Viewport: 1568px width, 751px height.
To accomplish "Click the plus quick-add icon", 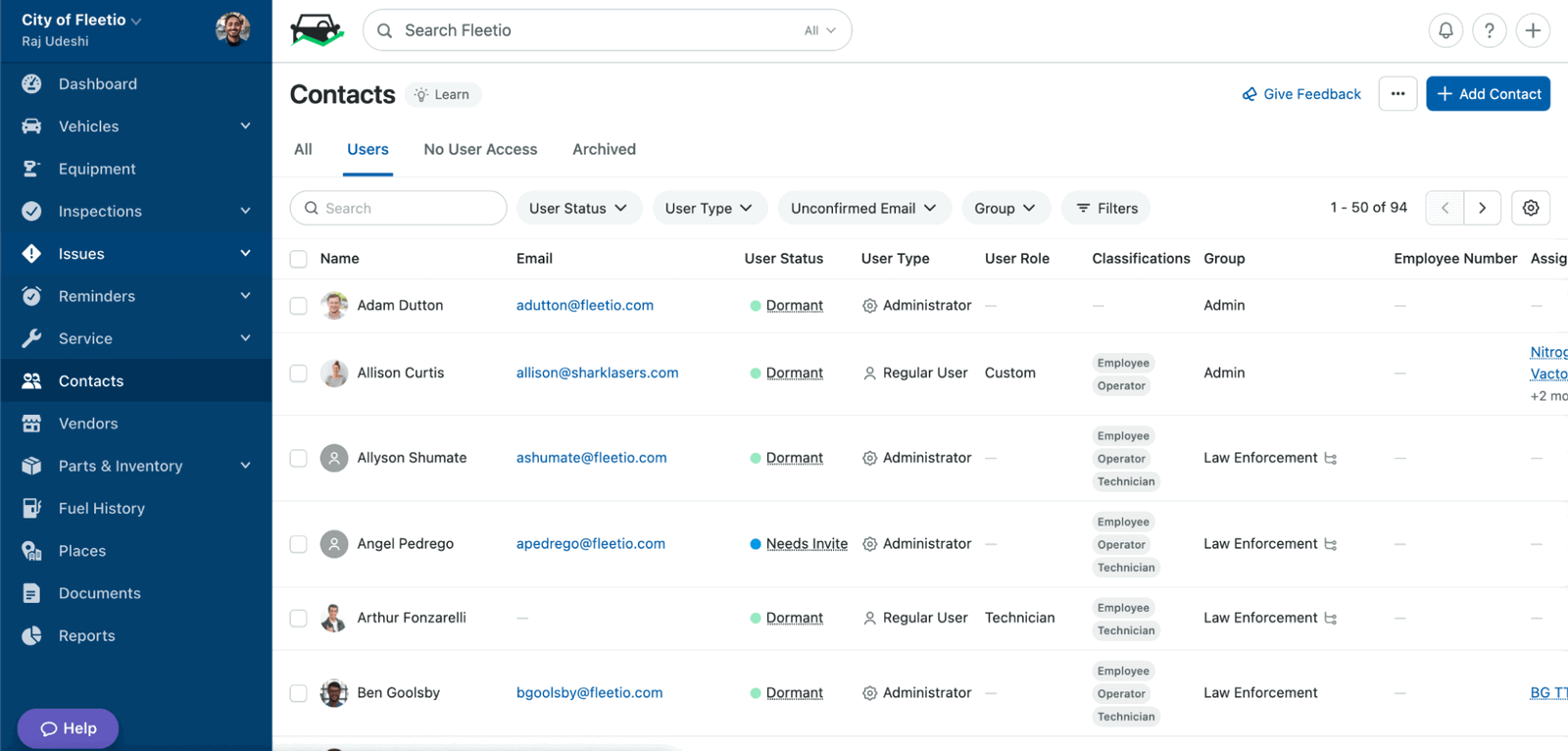I will pos(1533,30).
